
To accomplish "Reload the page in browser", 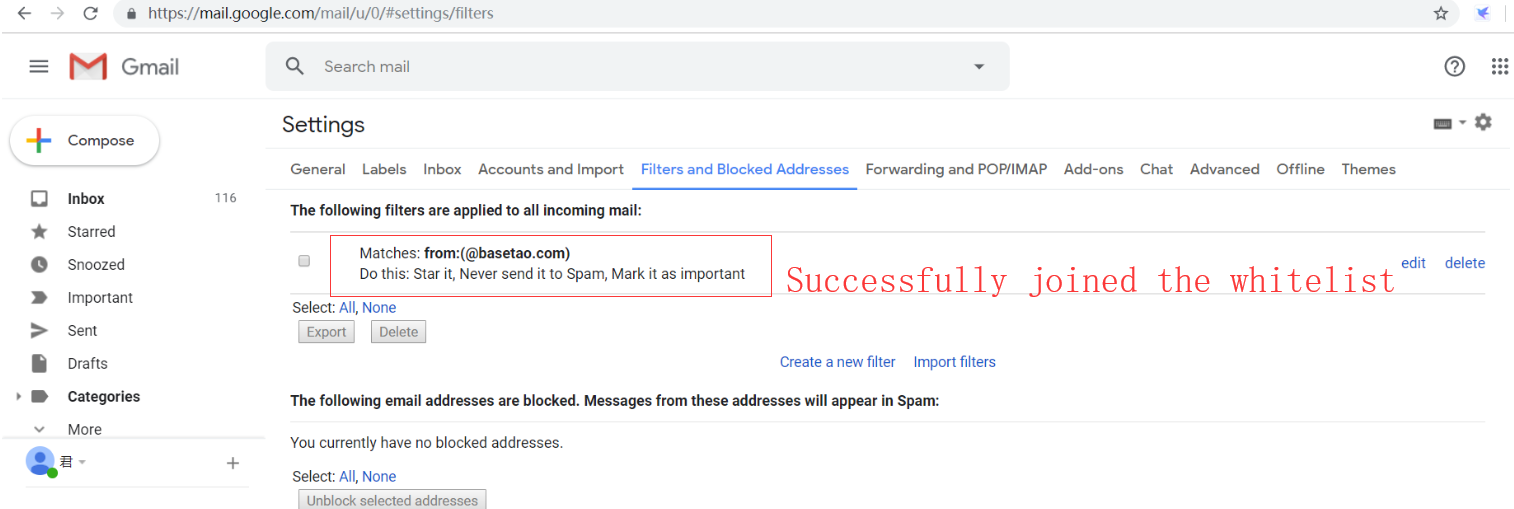I will coord(90,13).
